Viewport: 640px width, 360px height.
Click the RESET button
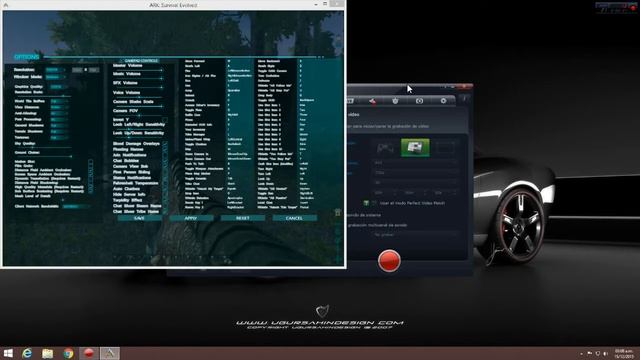tap(242, 218)
